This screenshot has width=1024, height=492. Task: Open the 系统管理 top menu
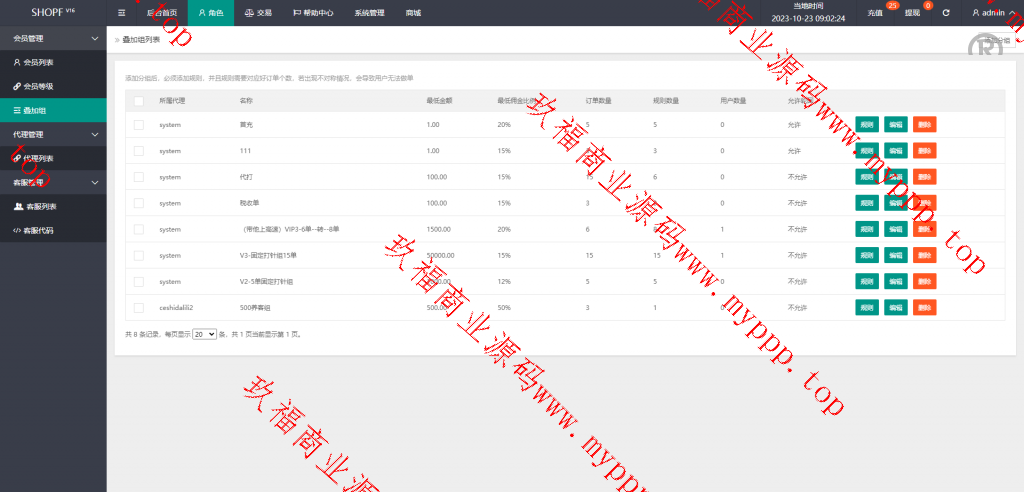(x=369, y=13)
